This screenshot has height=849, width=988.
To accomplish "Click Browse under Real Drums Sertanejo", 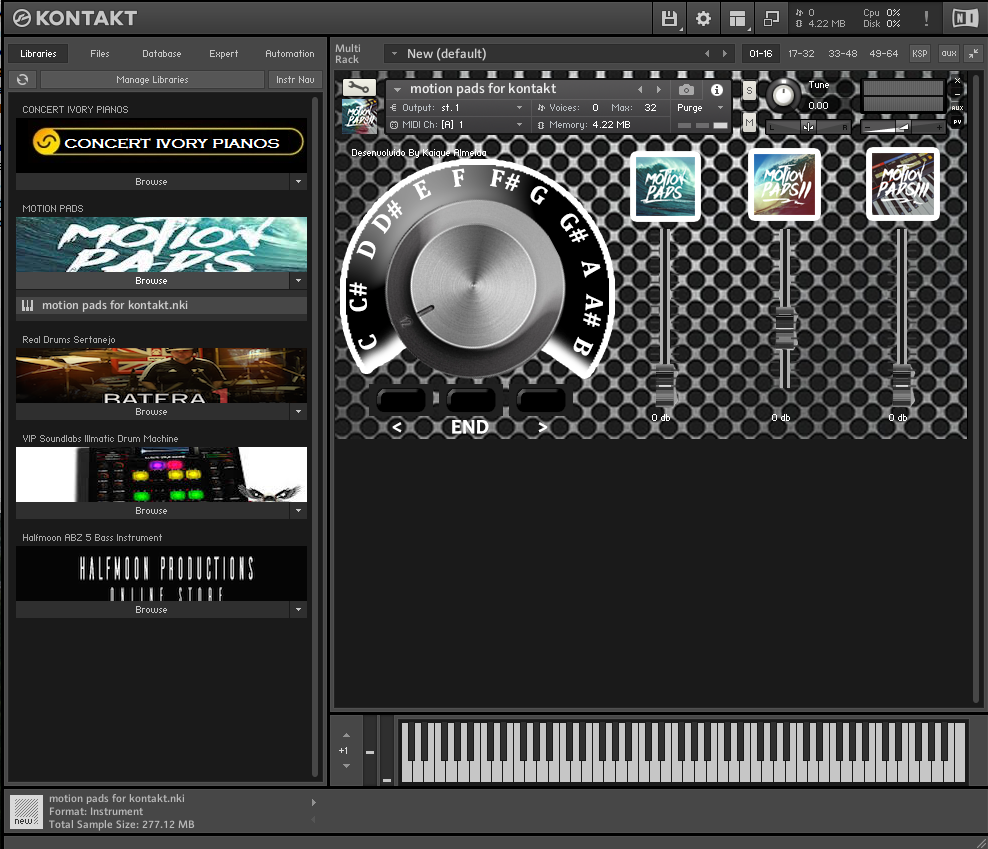I will pyautogui.click(x=151, y=412).
